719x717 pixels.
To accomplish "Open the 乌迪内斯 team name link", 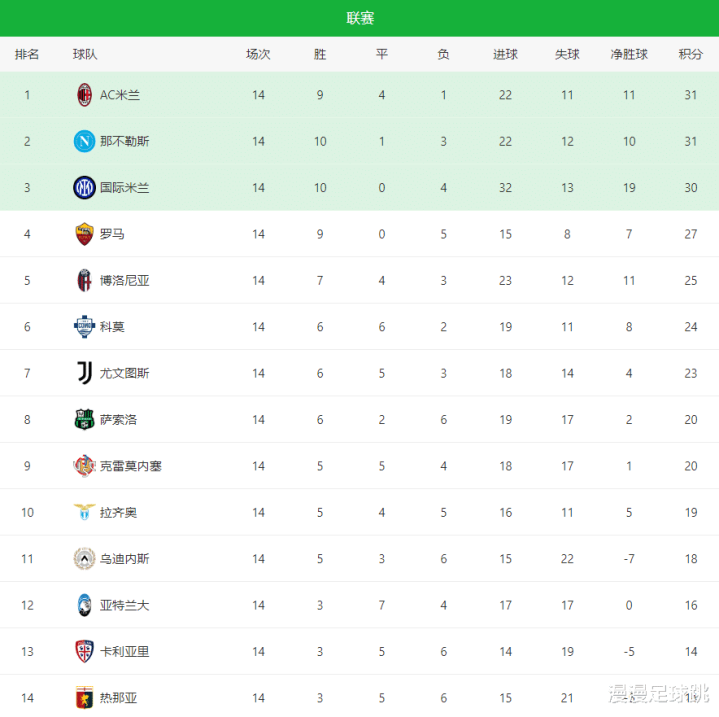I will [x=124, y=559].
